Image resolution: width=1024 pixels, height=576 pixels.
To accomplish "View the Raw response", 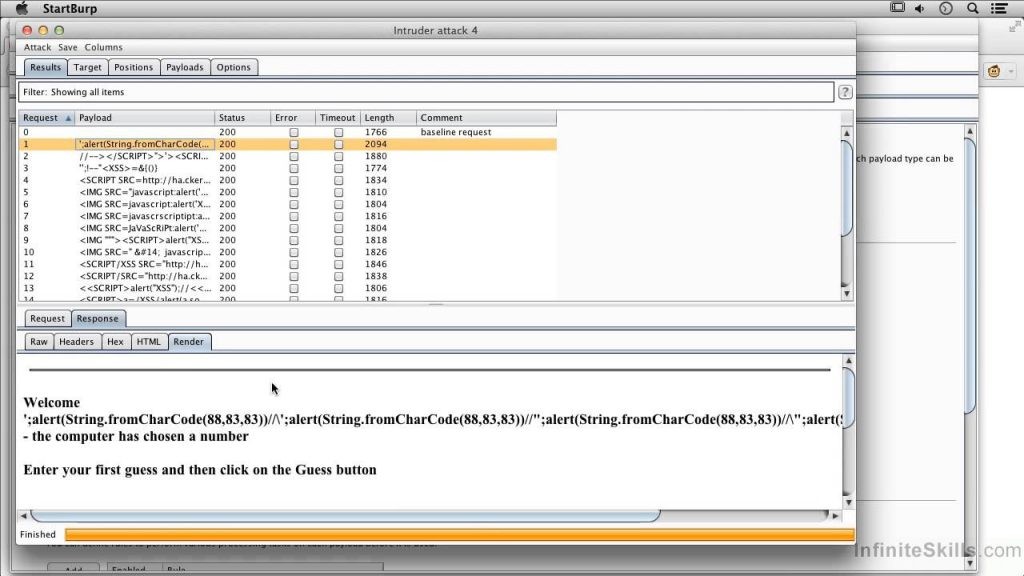I will (x=39, y=342).
